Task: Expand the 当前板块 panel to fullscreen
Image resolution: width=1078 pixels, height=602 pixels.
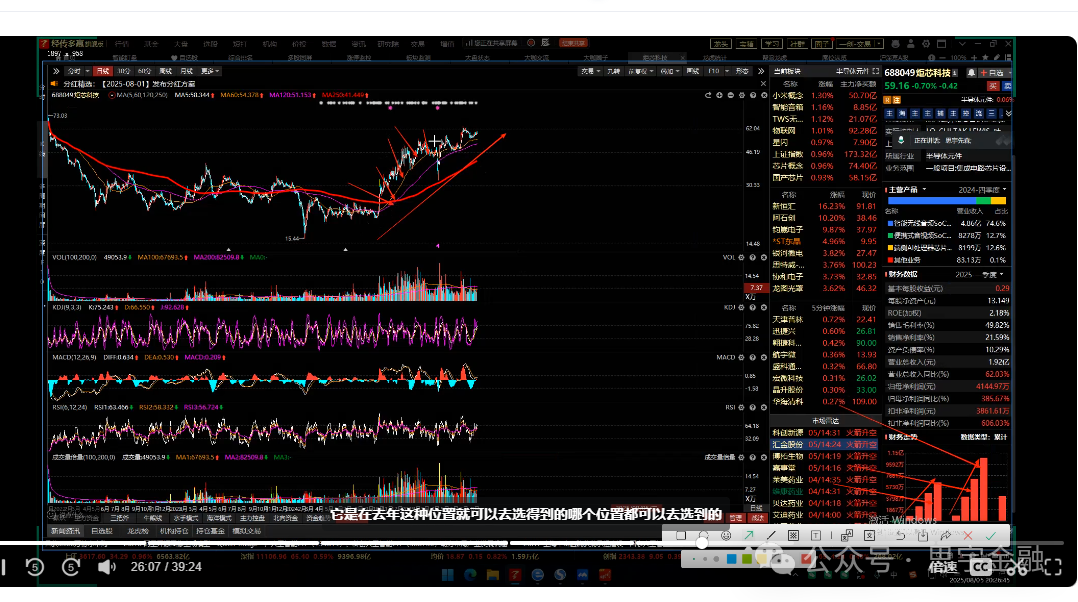Action: (x=875, y=71)
